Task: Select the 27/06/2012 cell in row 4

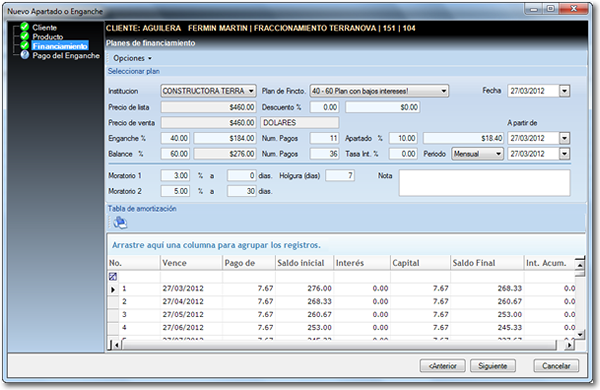Action: (191, 328)
